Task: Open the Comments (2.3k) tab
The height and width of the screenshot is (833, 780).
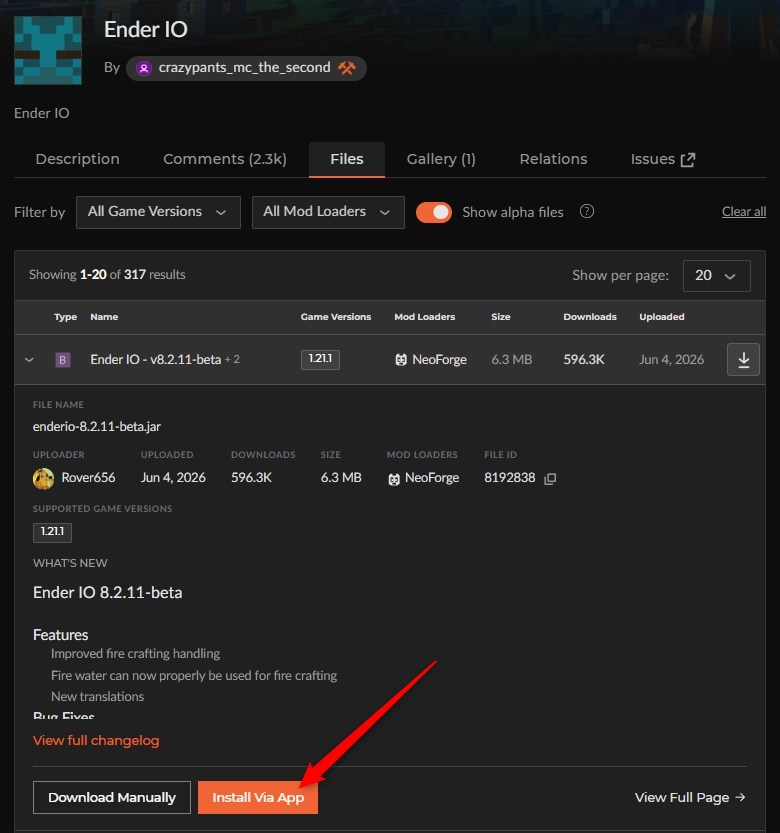Action: pyautogui.click(x=225, y=159)
